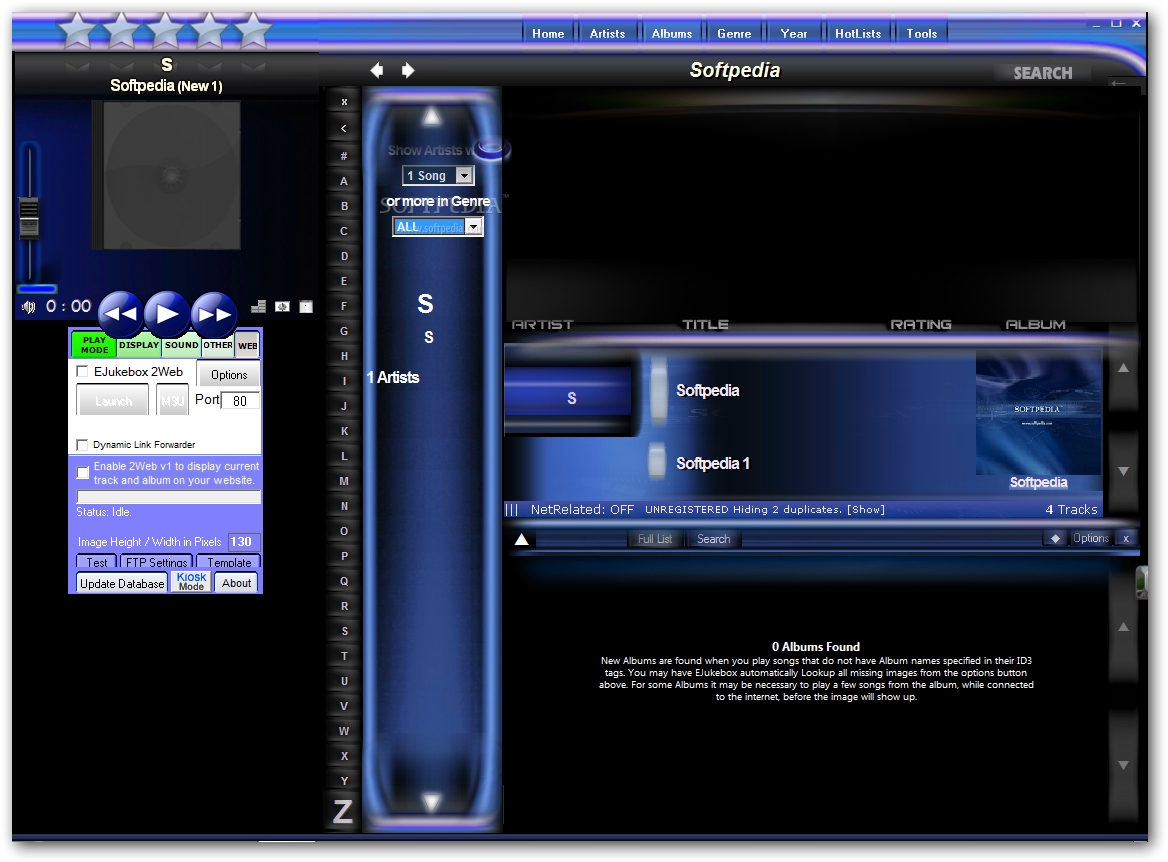Click the Port number field
1168x862 pixels.
click(240, 401)
